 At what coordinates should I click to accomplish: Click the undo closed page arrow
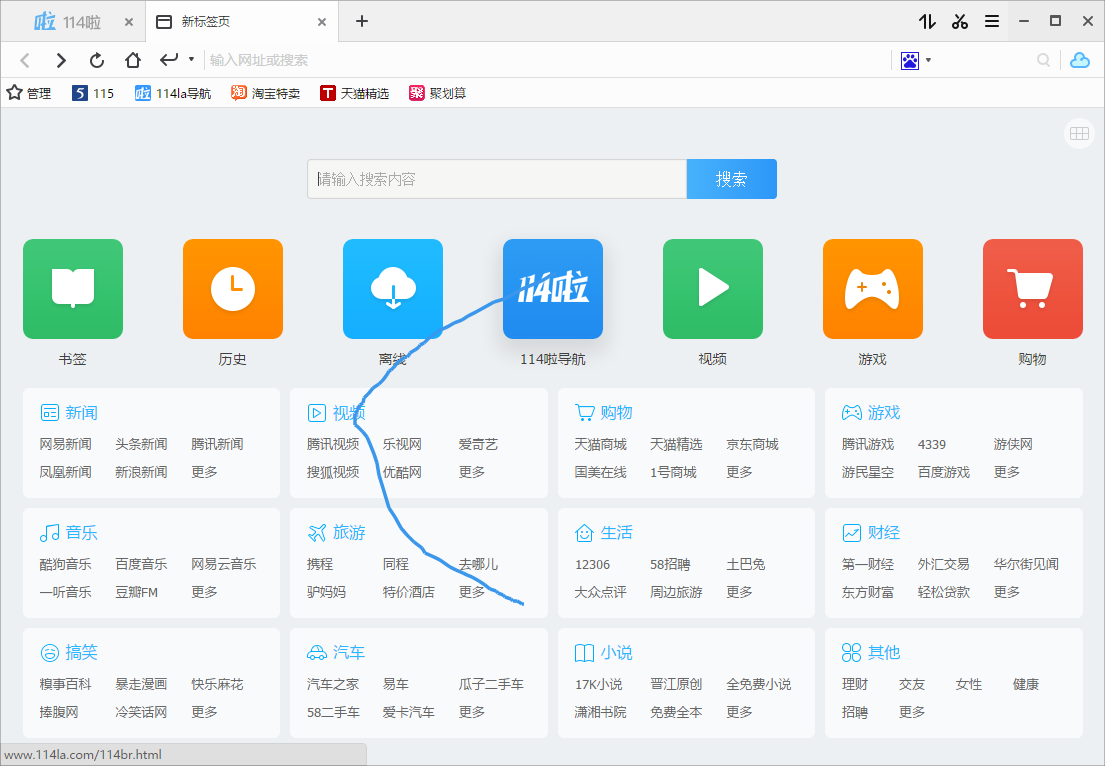(168, 60)
